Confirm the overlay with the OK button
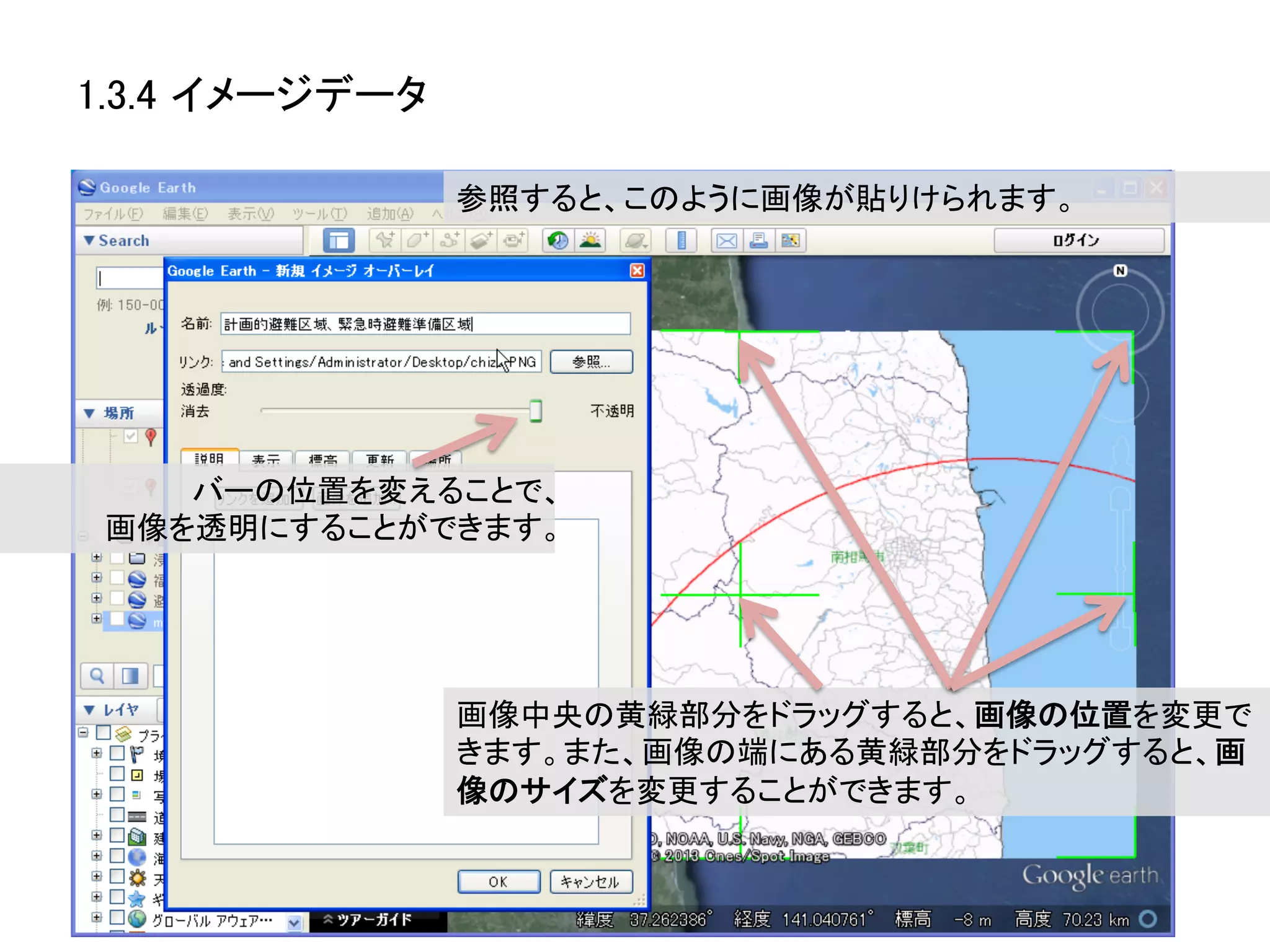The height and width of the screenshot is (952, 1270). pos(499,881)
